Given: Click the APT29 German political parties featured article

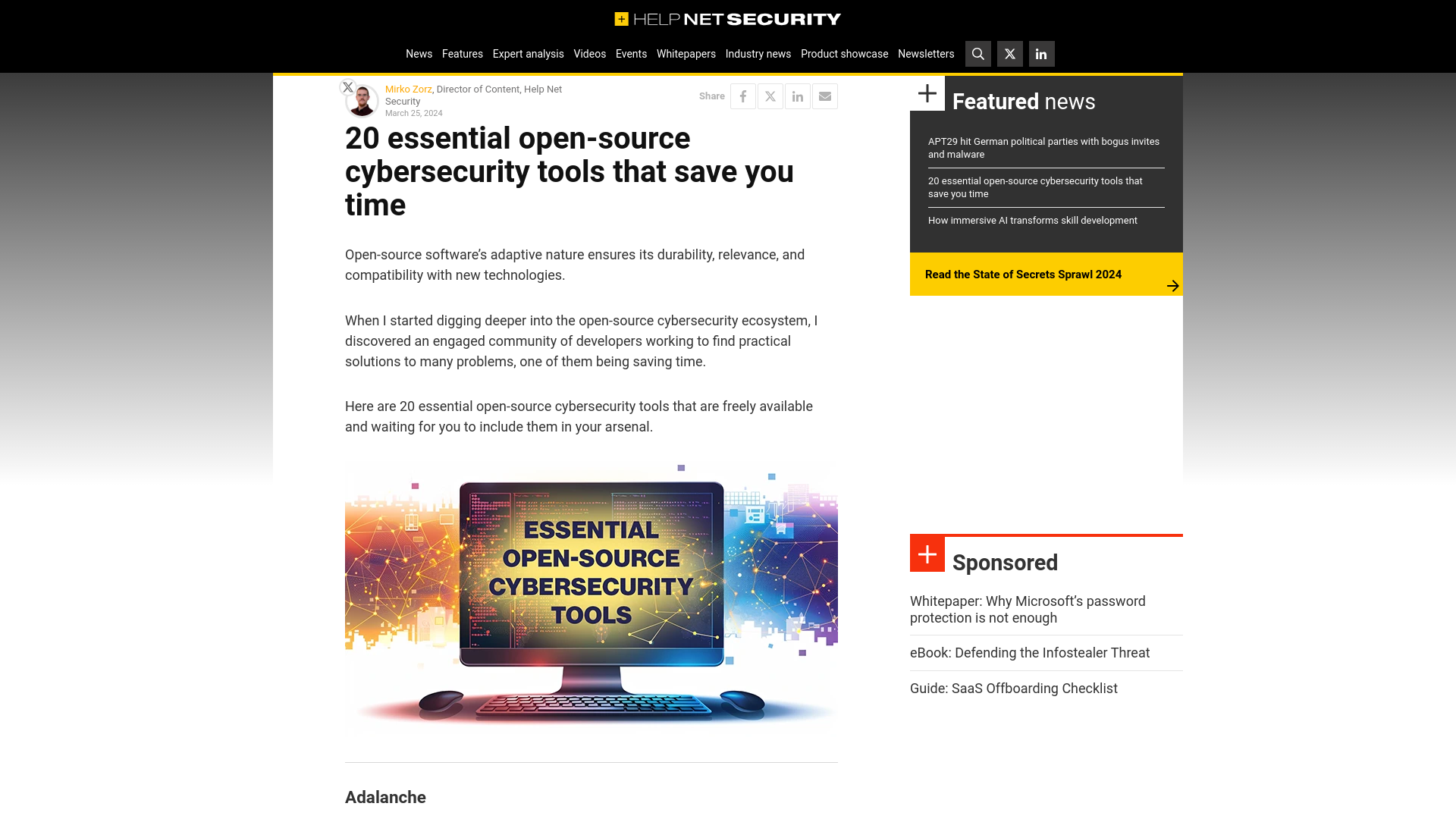Looking at the screenshot, I should 1043,147.
